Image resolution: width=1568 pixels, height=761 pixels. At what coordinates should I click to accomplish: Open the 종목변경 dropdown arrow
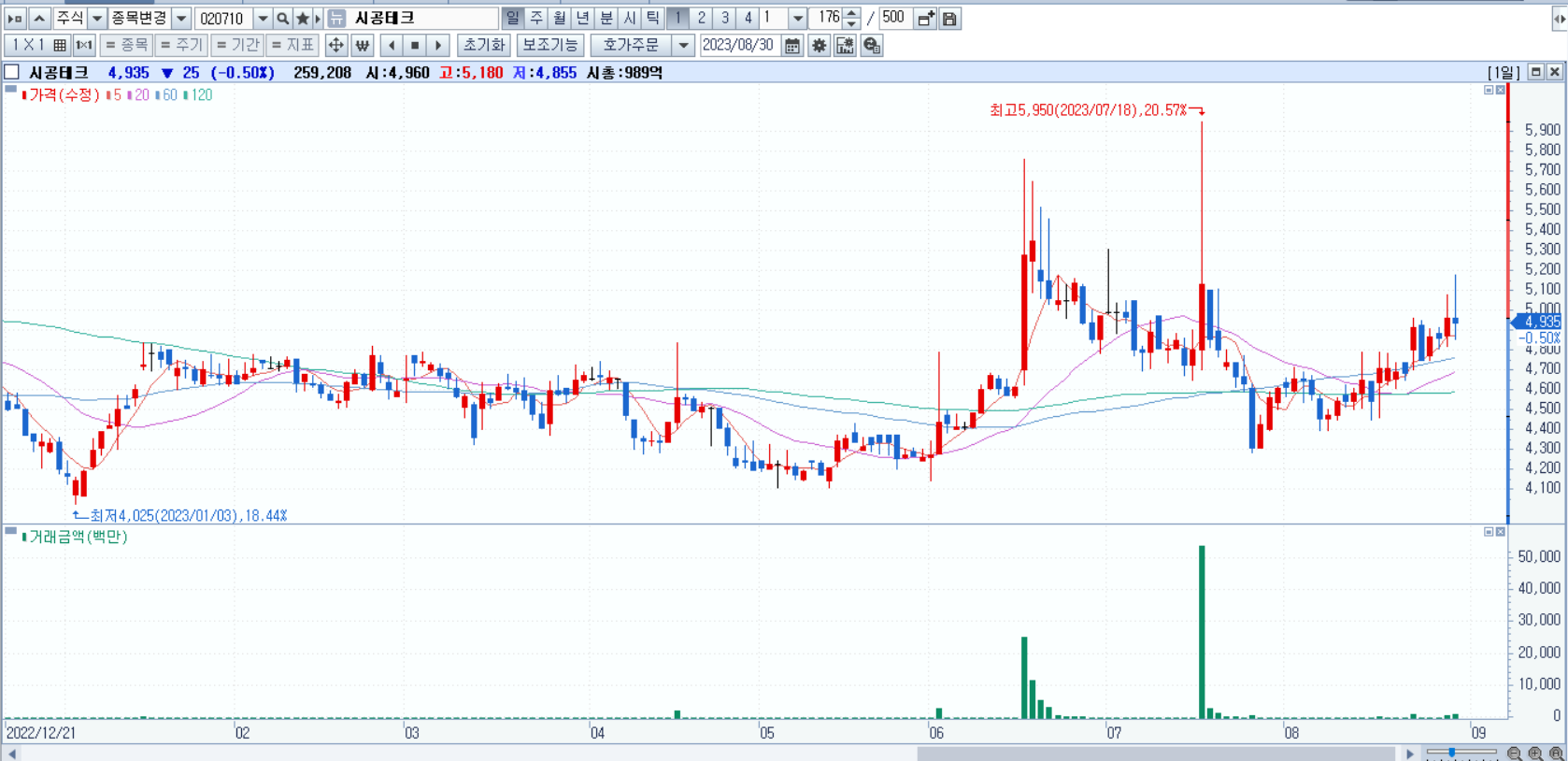181,19
